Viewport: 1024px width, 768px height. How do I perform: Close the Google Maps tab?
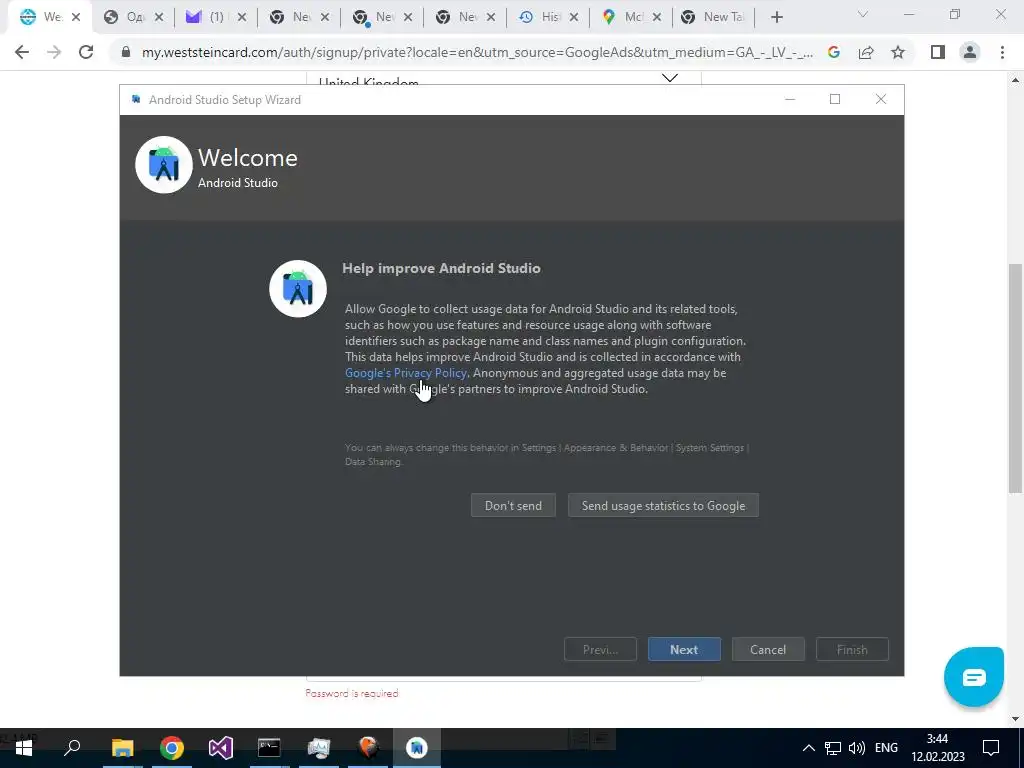[x=656, y=18]
